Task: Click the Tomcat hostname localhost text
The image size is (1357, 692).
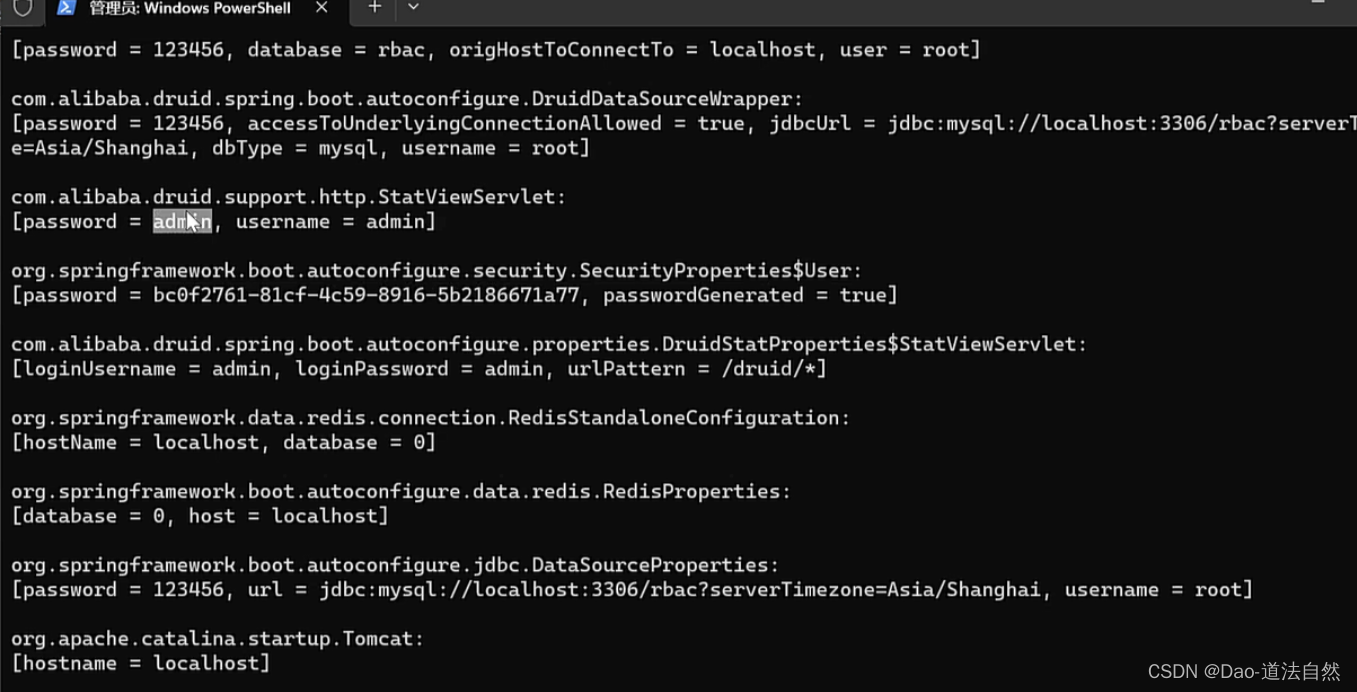Action: [x=207, y=663]
